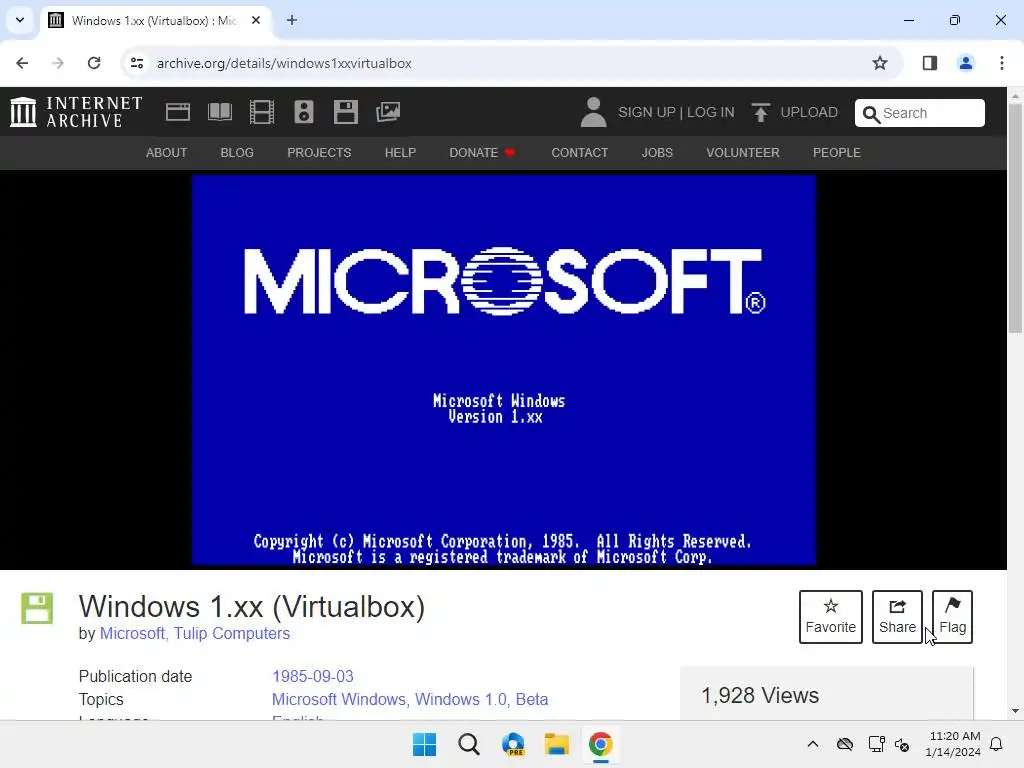Open Chrome three-dot menu

(x=1002, y=63)
